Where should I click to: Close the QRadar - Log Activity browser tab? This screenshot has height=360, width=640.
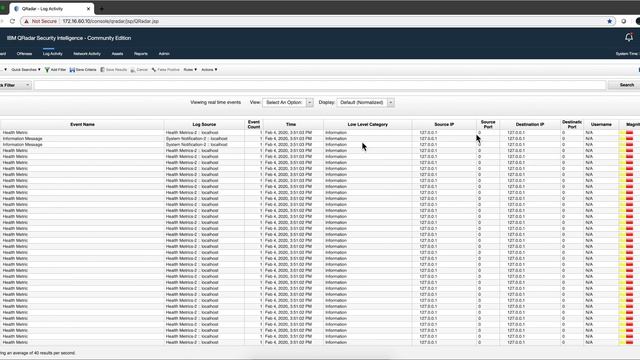(x=89, y=9)
